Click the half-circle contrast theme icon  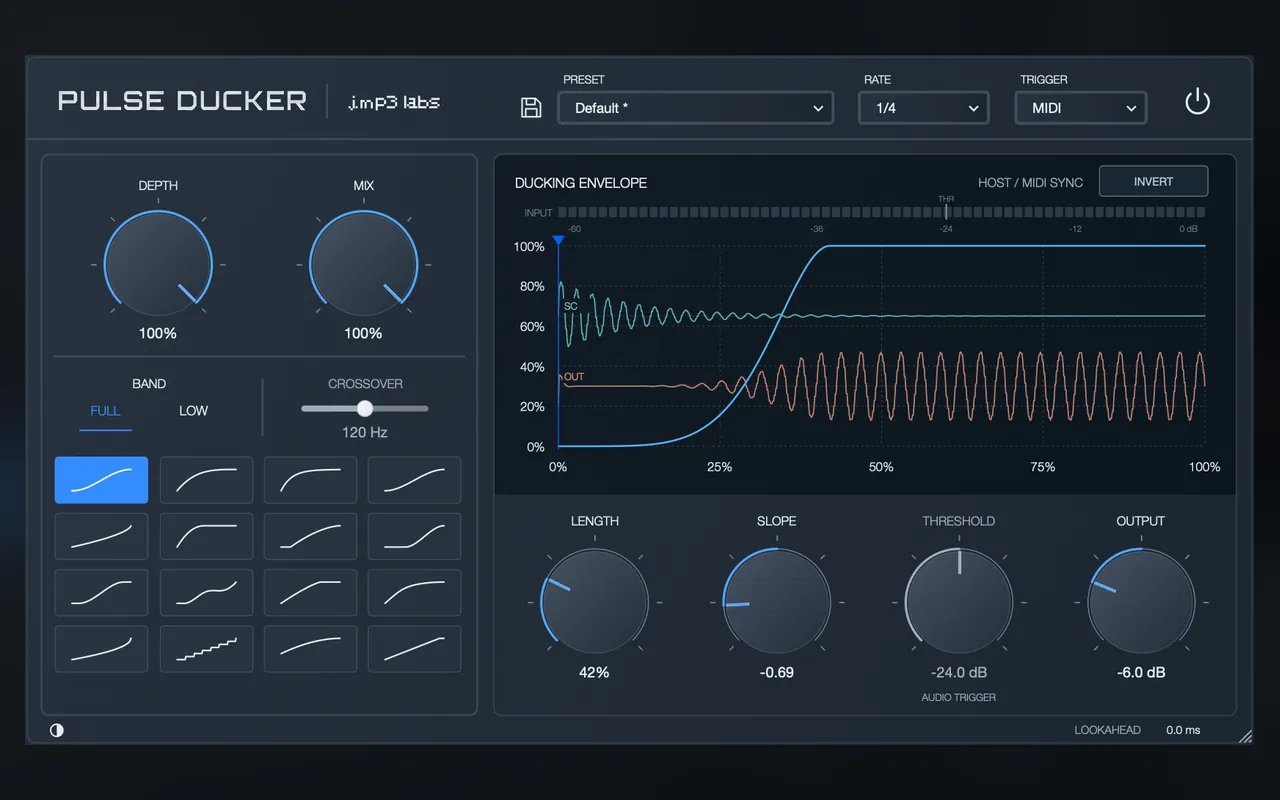point(57,730)
